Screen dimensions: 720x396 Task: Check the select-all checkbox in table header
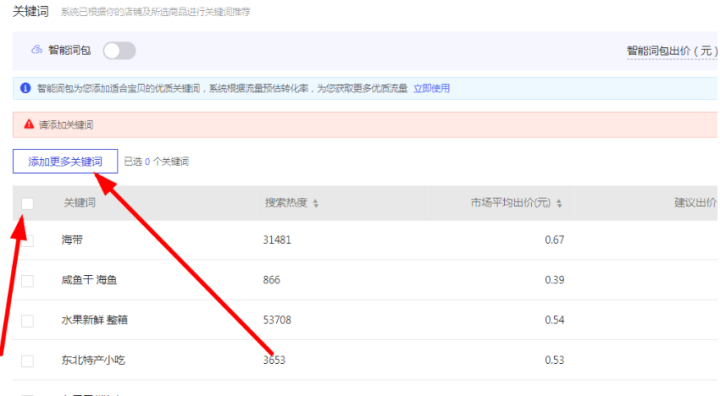(28, 203)
